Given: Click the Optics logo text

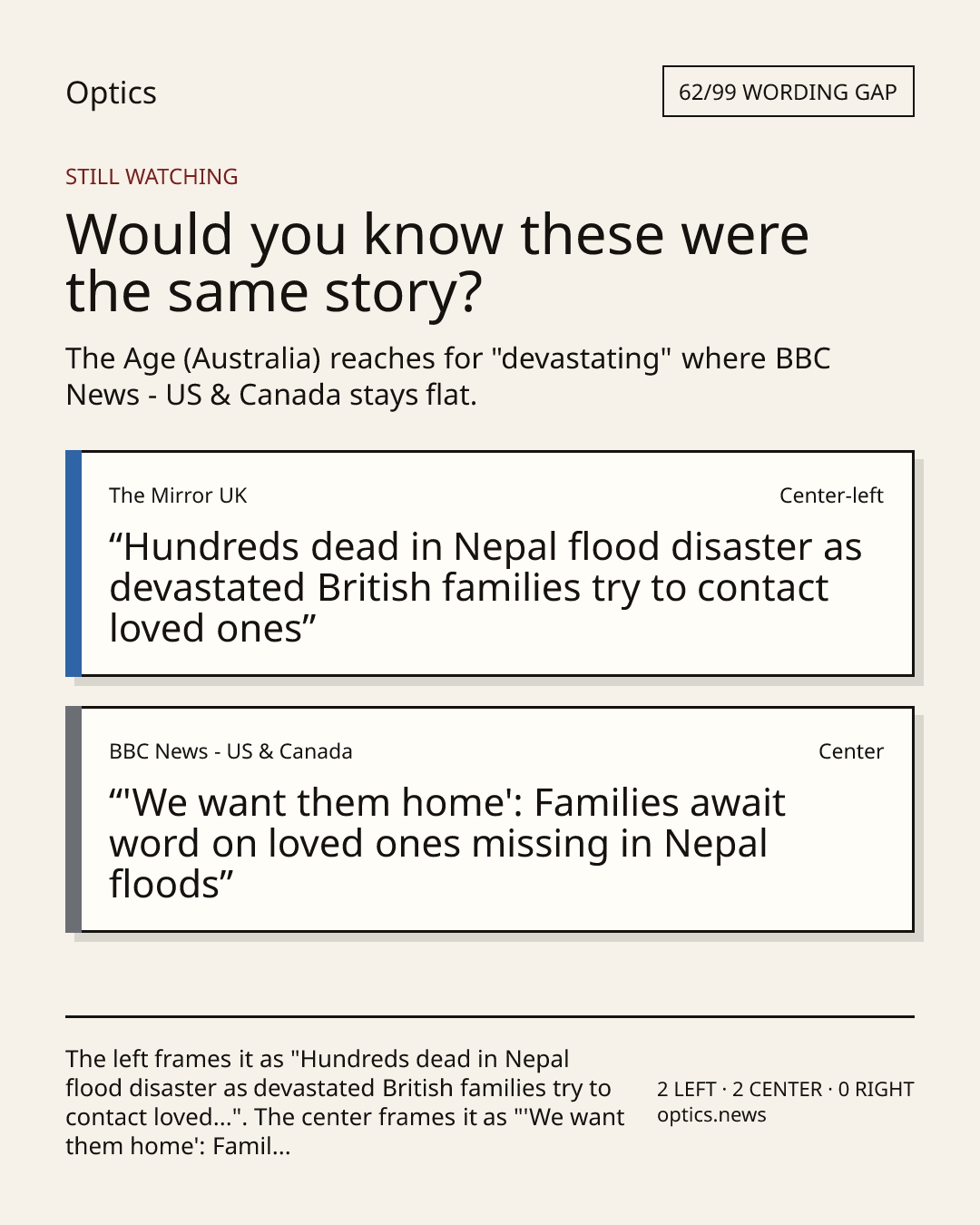Looking at the screenshot, I should pyautogui.click(x=111, y=93).
